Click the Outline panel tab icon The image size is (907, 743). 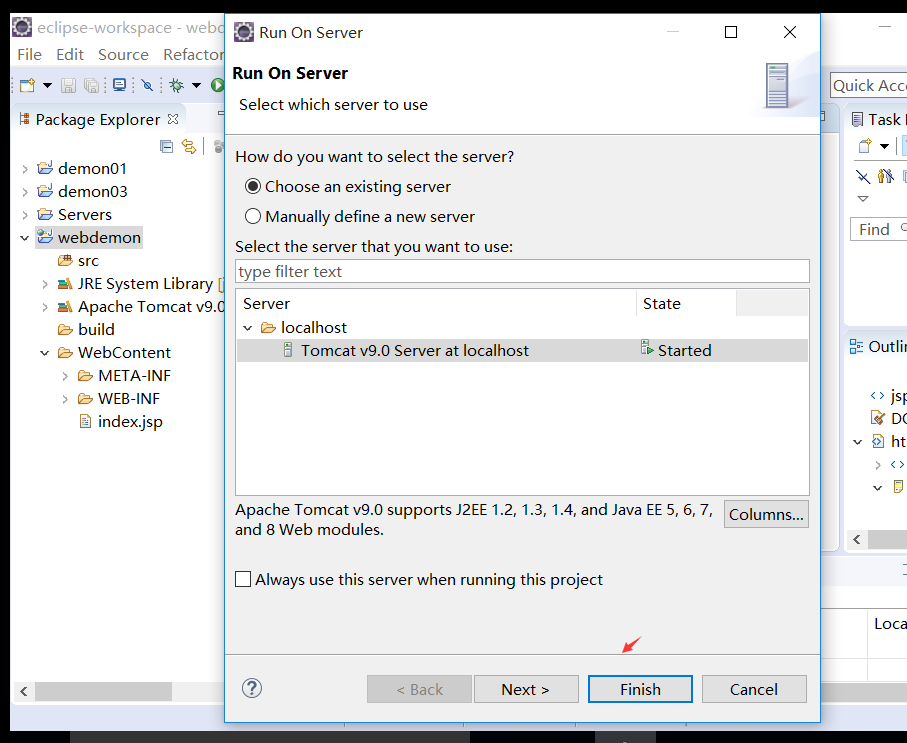point(856,347)
